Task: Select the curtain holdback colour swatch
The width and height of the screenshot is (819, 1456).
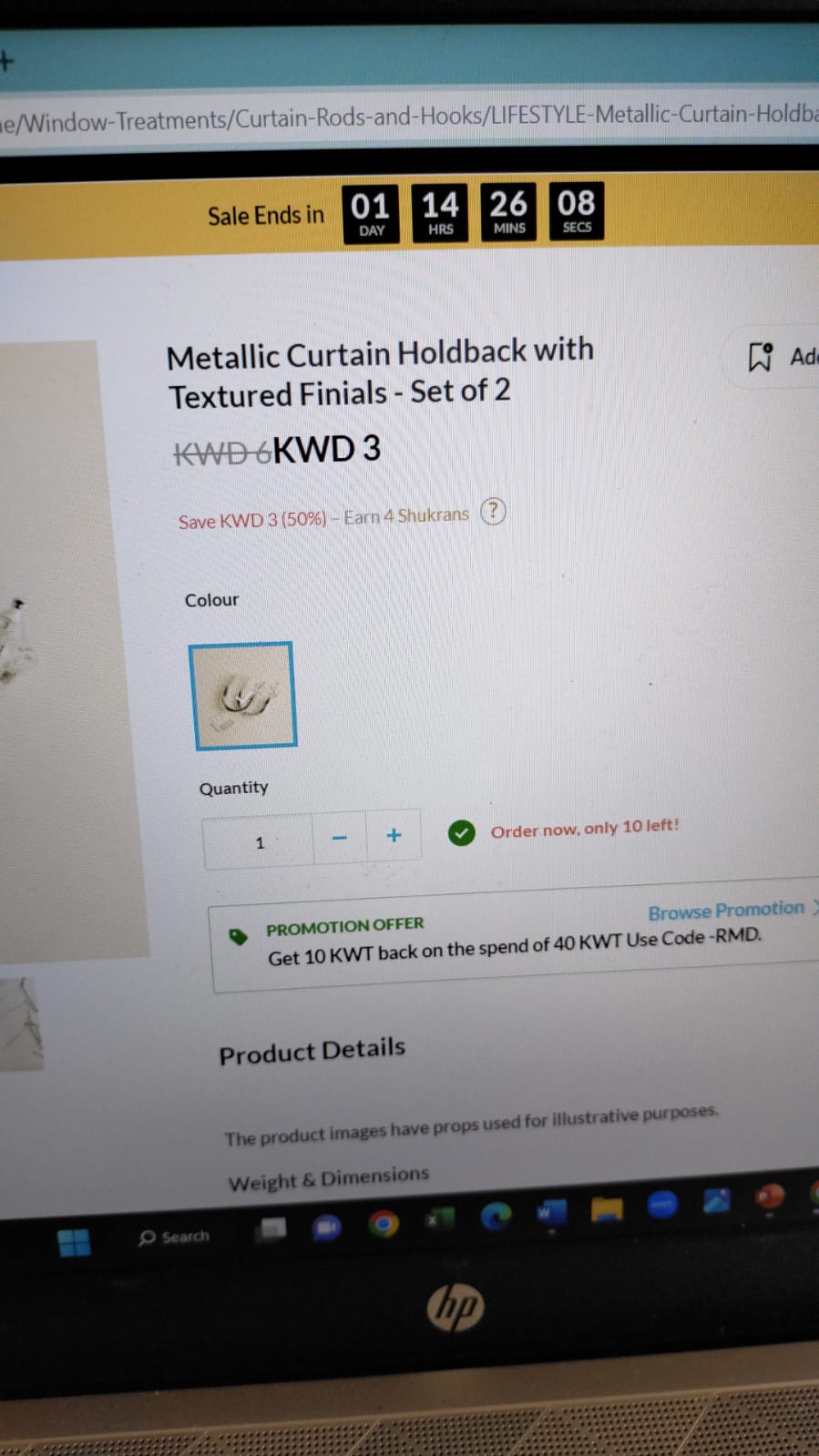Action: (x=242, y=696)
